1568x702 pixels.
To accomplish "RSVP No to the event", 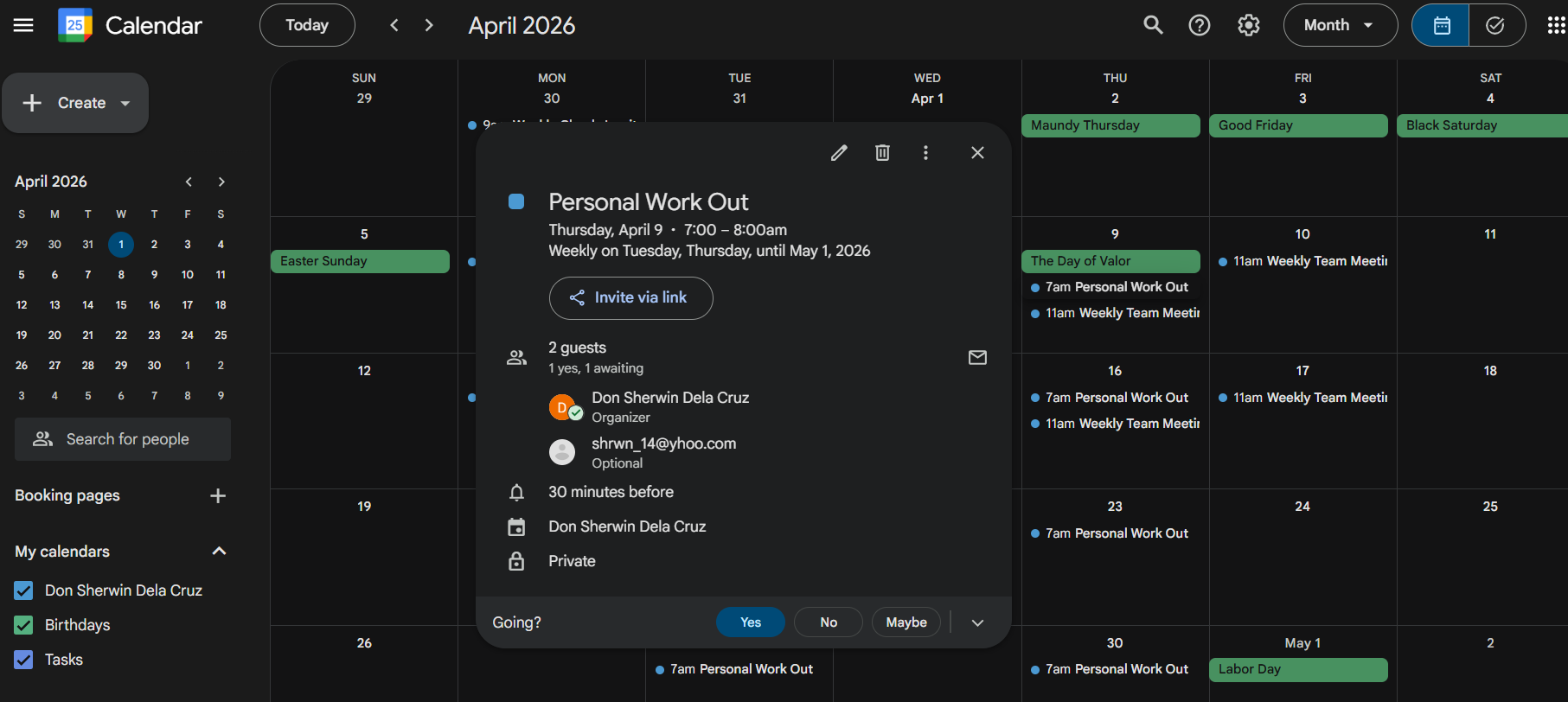I will pos(829,622).
